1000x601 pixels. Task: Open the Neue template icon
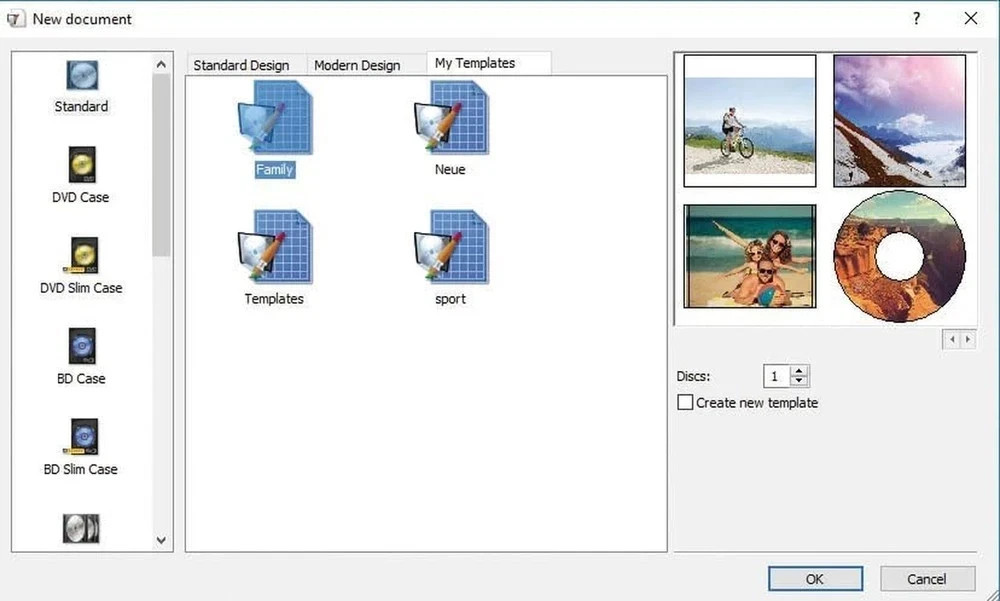pyautogui.click(x=450, y=119)
